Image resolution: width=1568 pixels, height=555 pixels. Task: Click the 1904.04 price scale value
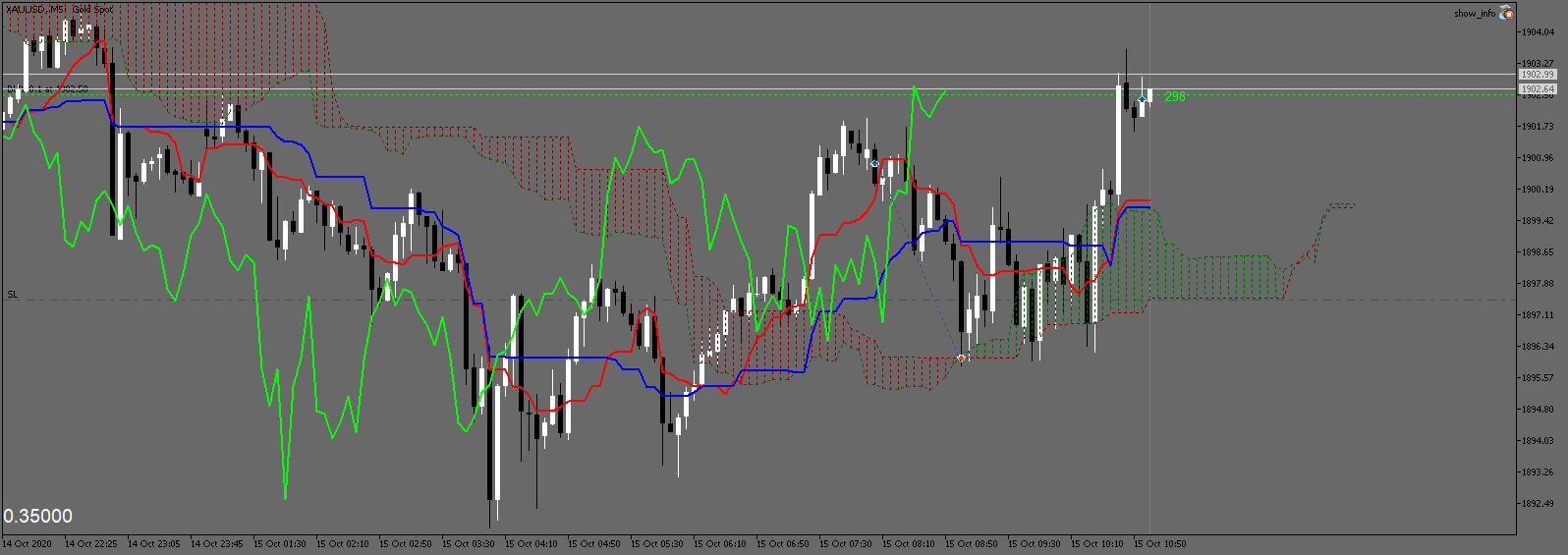(1538, 32)
